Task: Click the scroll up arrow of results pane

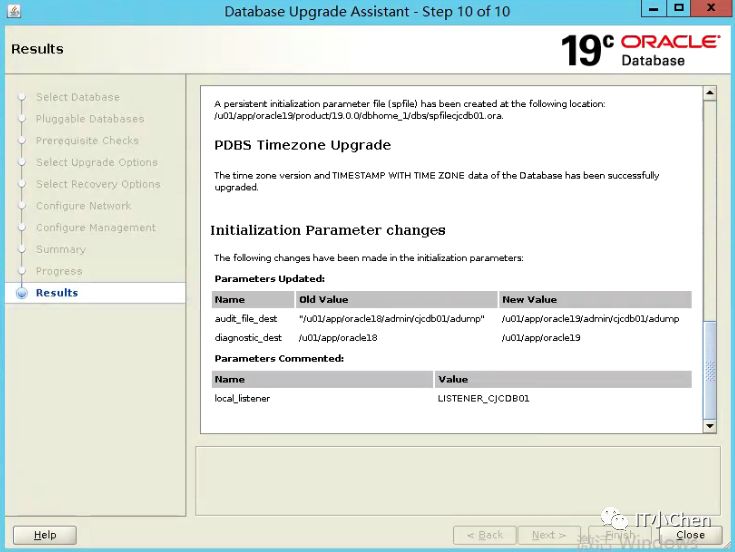Action: 710,93
